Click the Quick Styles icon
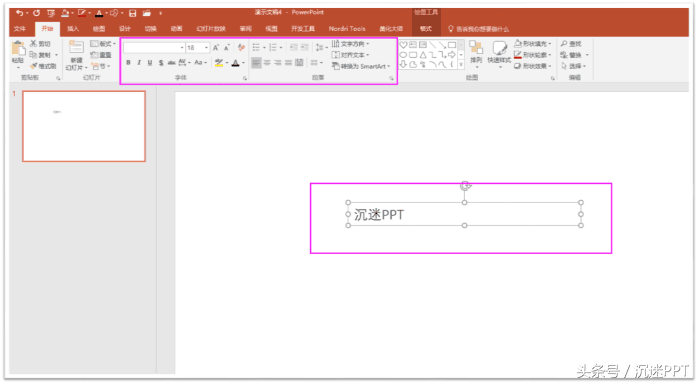The height and width of the screenshot is (384, 698). (x=499, y=53)
